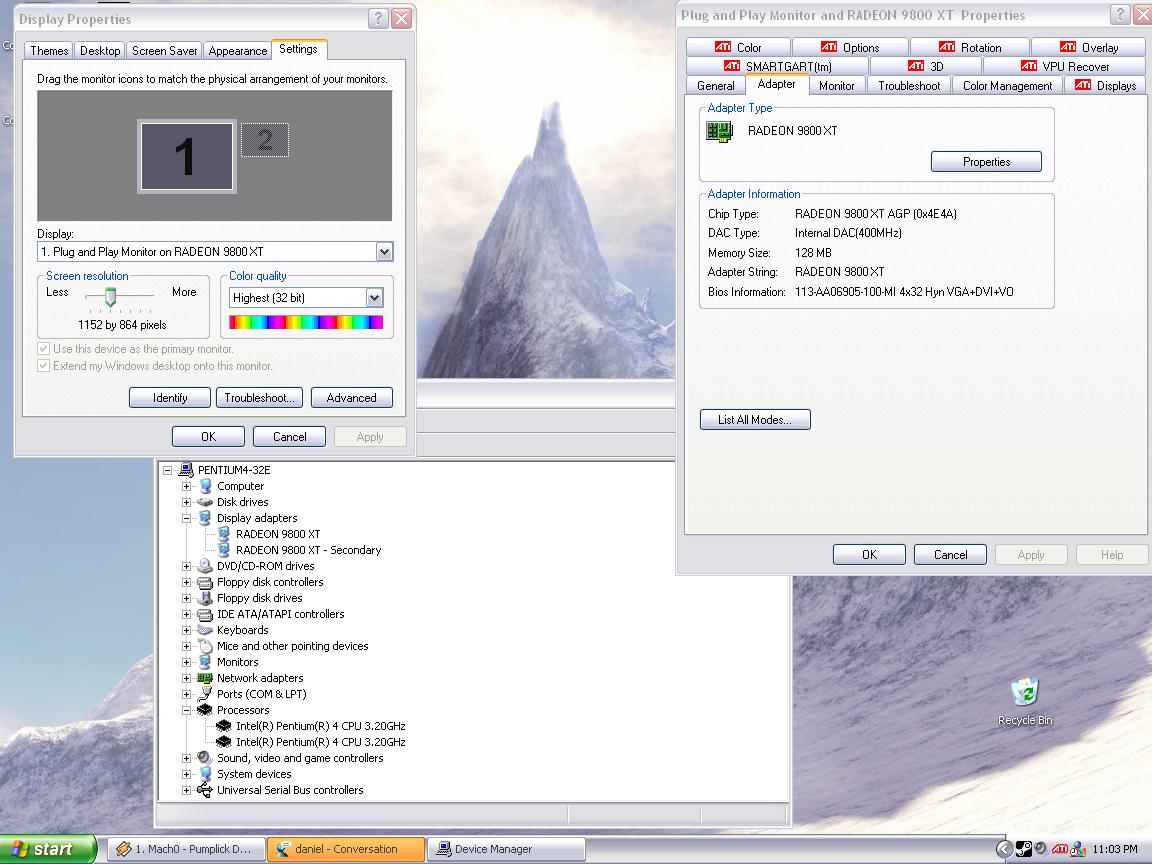Click OK in the Display Properties dialog
The height and width of the screenshot is (864, 1152).
[x=208, y=436]
